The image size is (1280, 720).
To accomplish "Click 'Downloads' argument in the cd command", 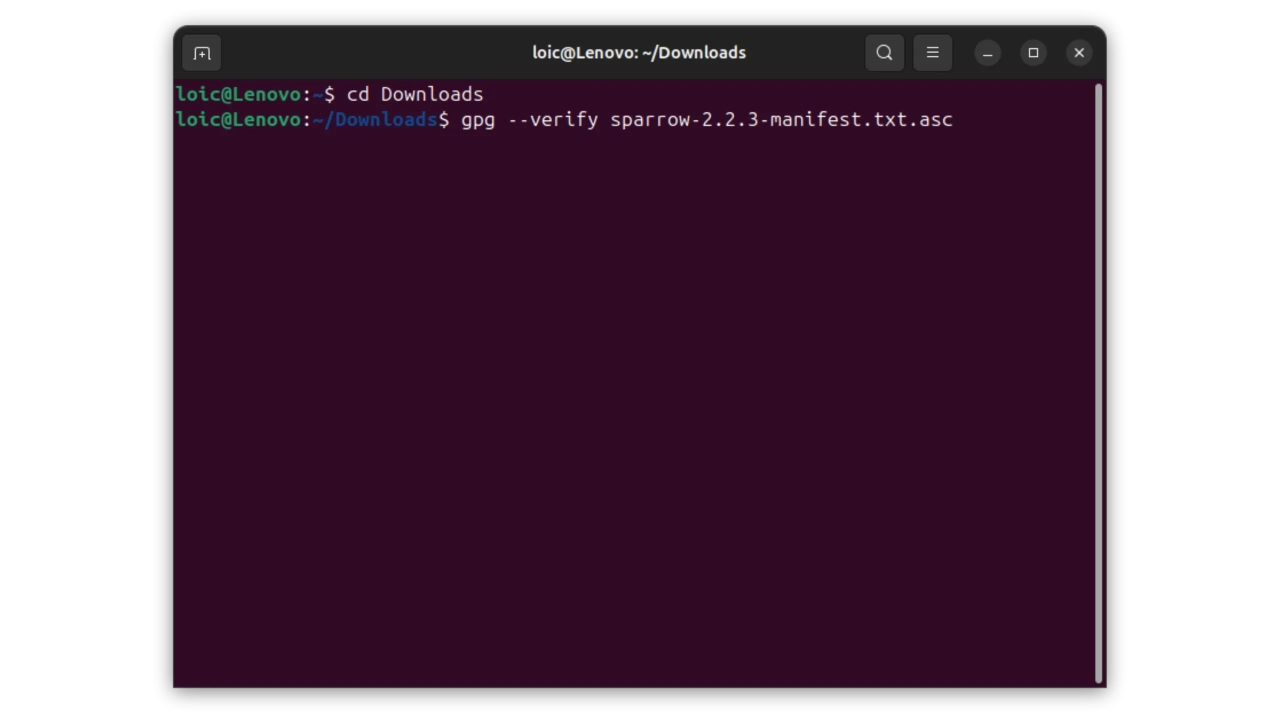I will (432, 94).
